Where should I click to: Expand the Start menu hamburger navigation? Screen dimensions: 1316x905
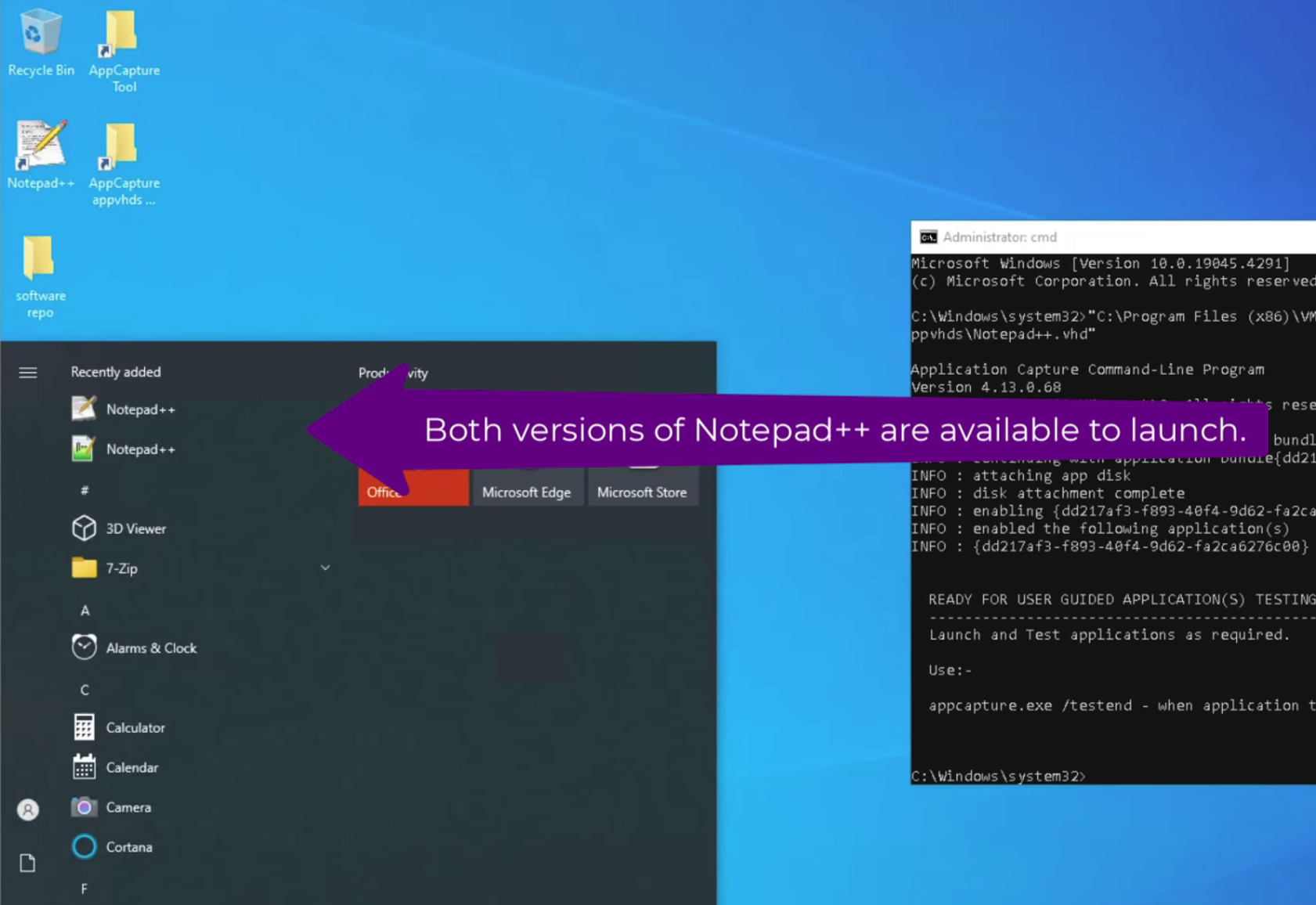(27, 373)
